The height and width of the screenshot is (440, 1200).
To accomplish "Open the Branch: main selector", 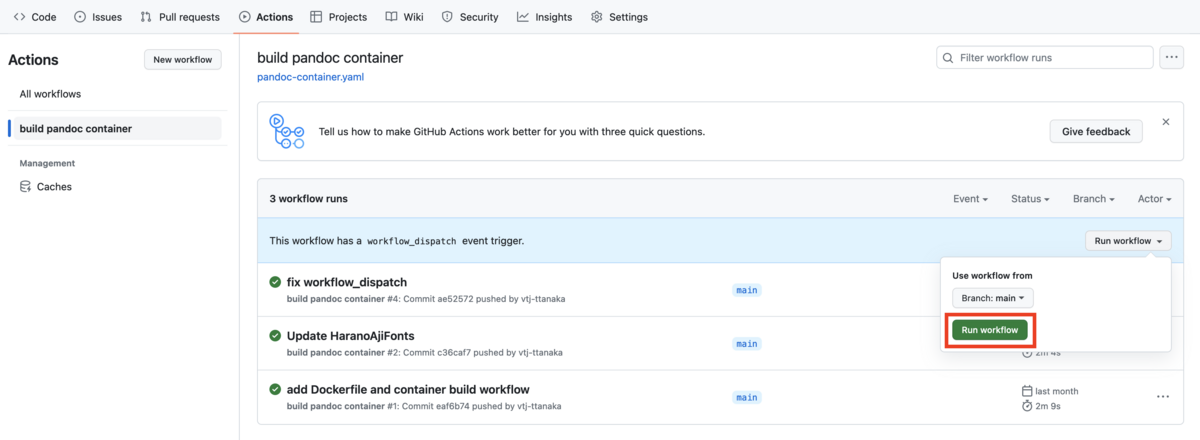I will pos(993,298).
